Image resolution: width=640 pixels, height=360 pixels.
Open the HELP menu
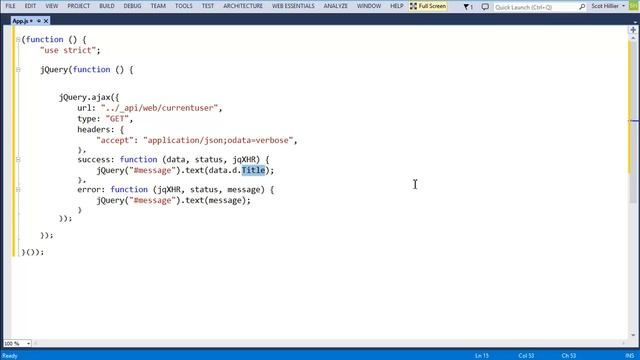click(397, 6)
